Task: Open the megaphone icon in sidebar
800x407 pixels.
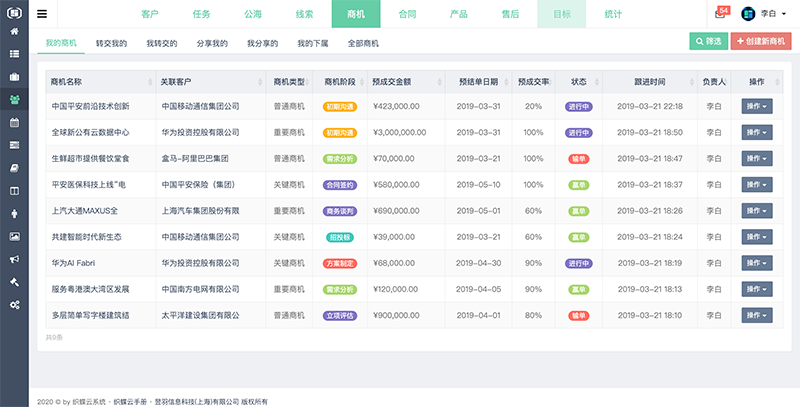Action: point(14,259)
